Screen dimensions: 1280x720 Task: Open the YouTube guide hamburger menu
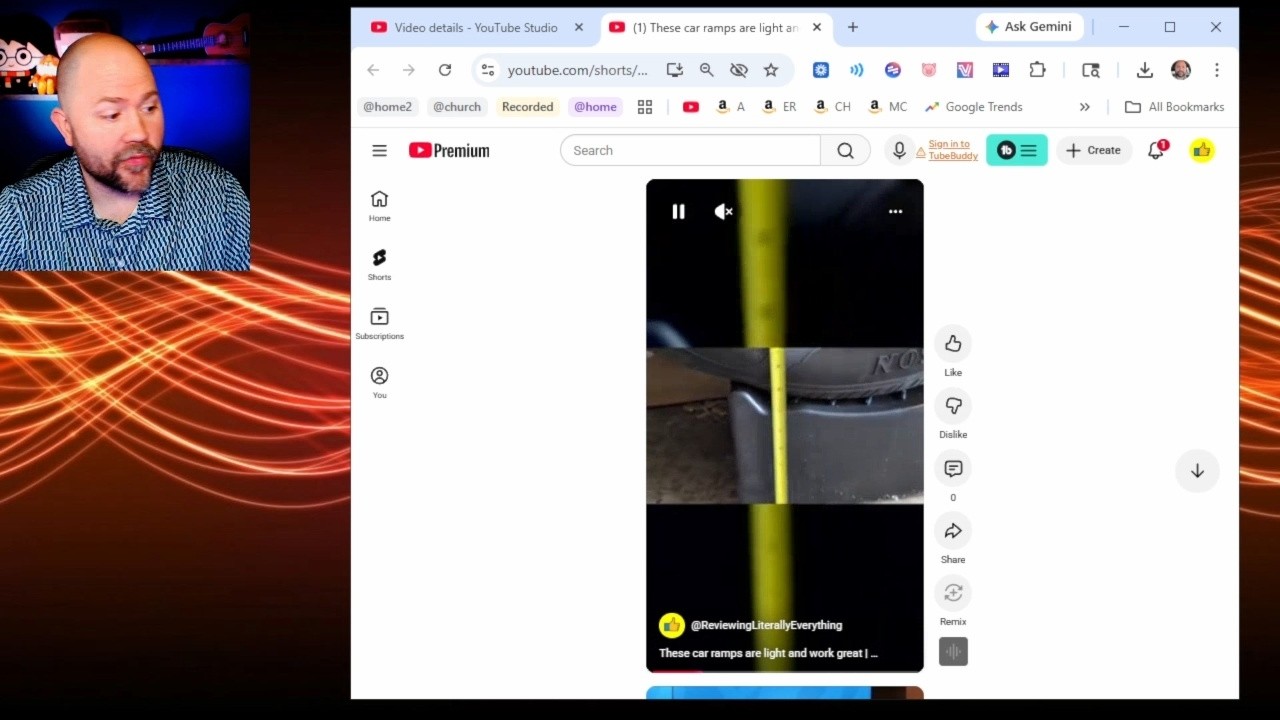(x=379, y=150)
